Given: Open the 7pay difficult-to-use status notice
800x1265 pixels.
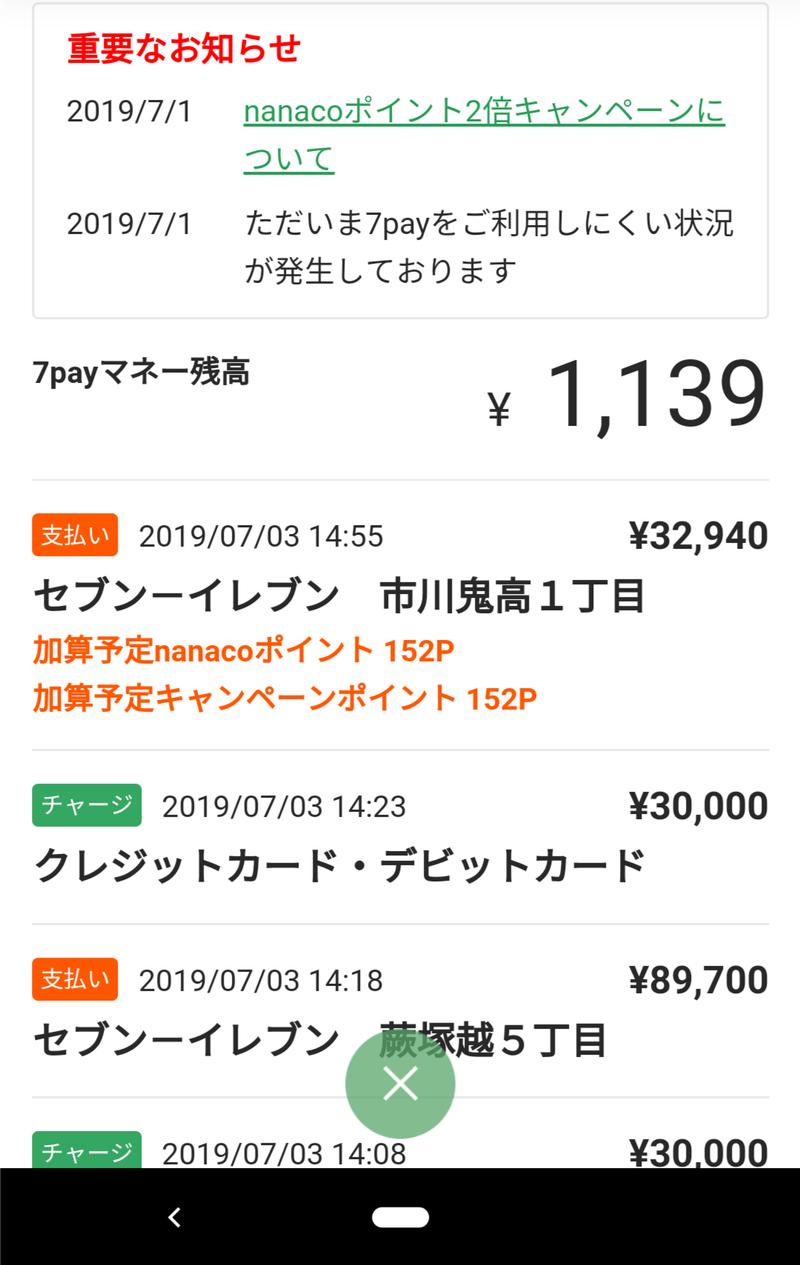Looking at the screenshot, I should 488,246.
